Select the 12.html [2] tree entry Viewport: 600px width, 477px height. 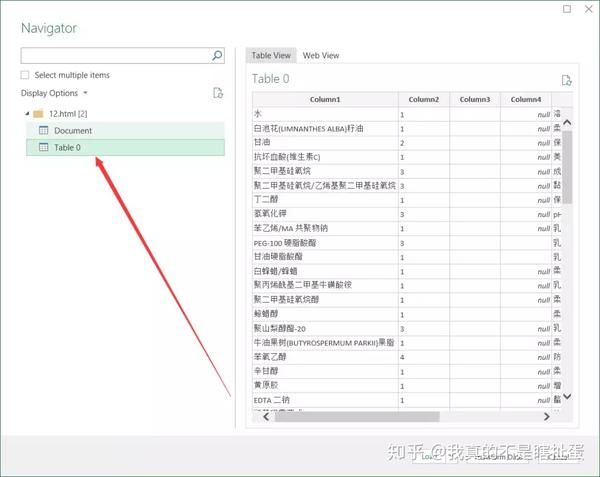point(68,114)
